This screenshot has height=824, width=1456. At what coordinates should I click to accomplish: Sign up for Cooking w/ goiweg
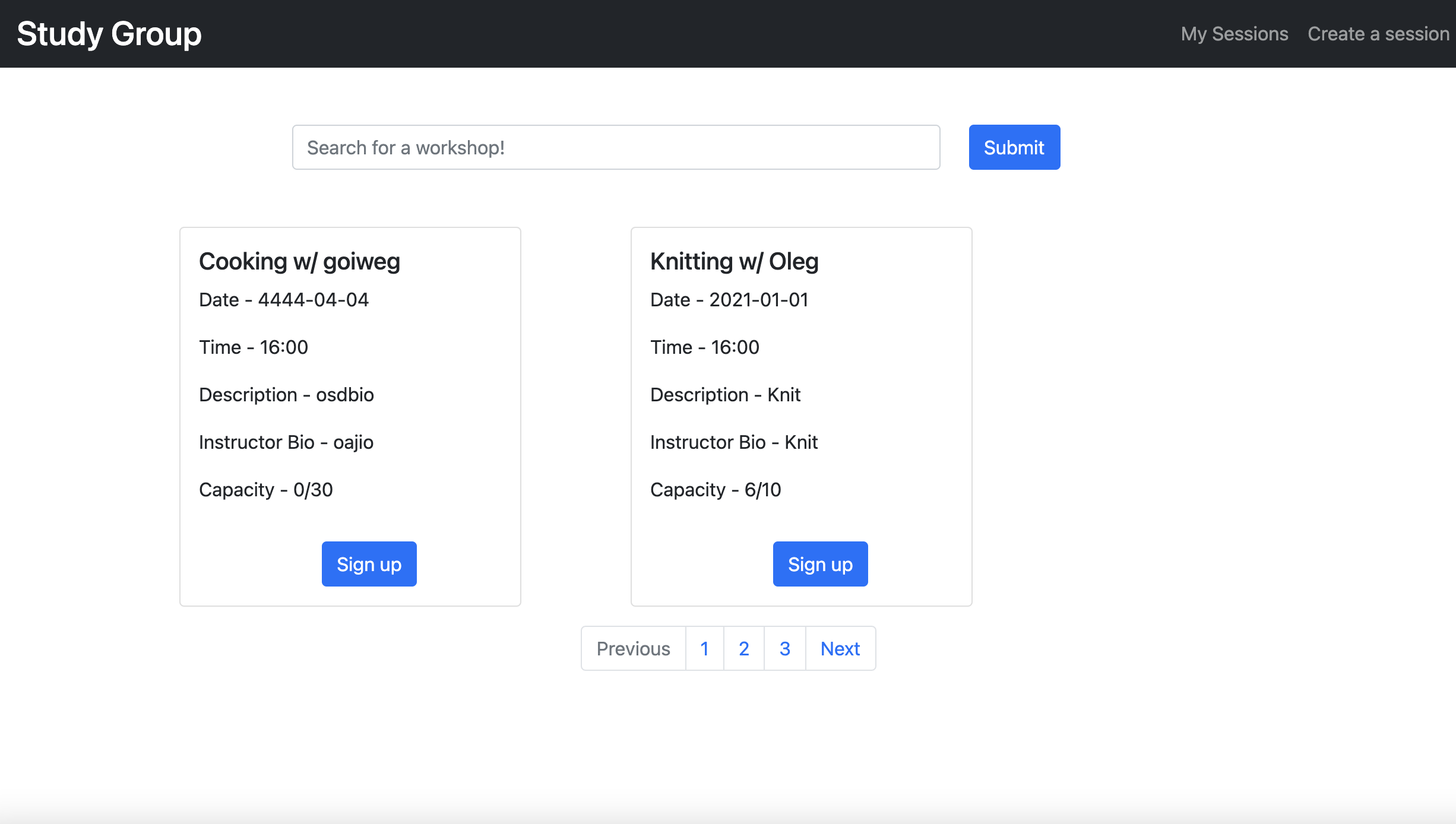click(369, 564)
